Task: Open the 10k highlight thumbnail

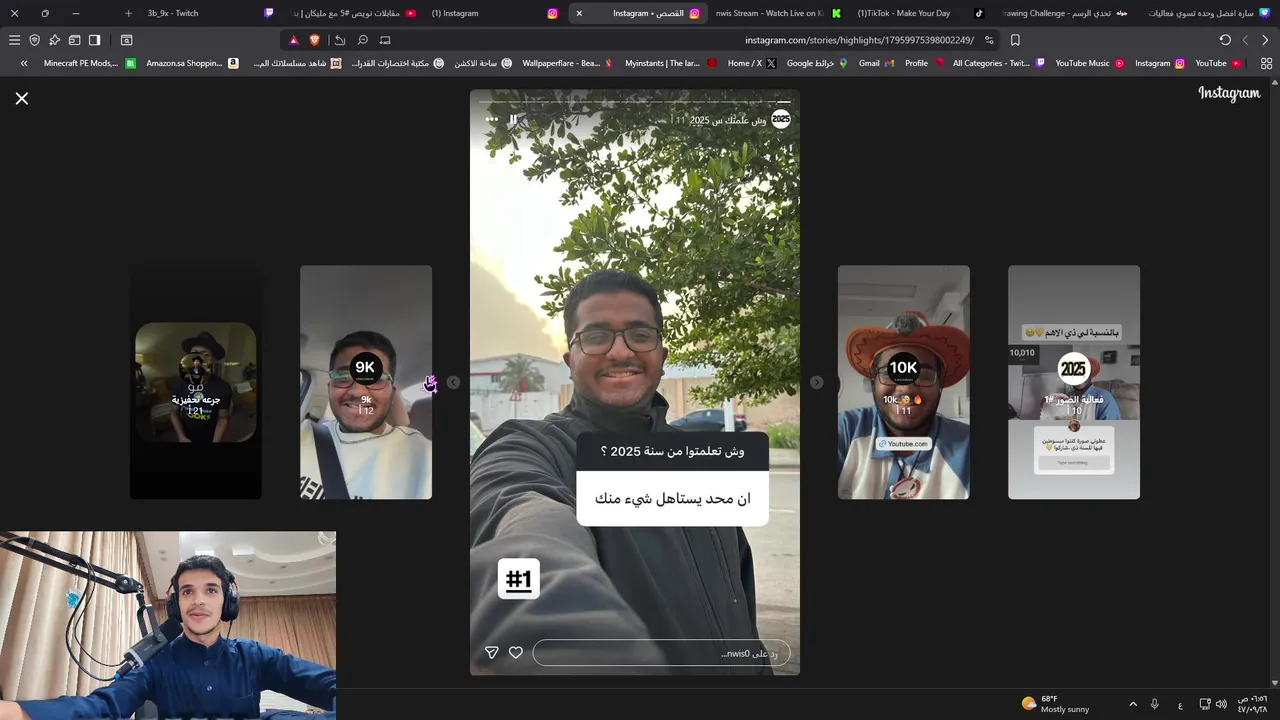Action: (903, 382)
